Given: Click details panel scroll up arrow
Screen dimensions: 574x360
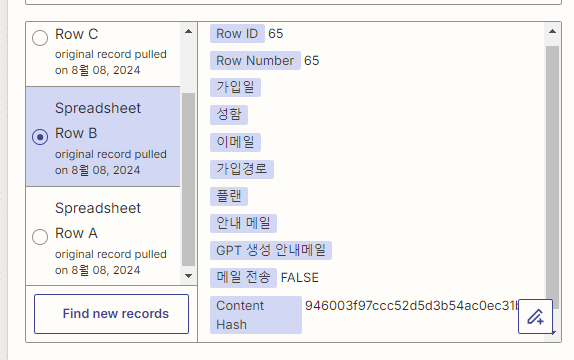Looking at the screenshot, I should click(x=552, y=31).
